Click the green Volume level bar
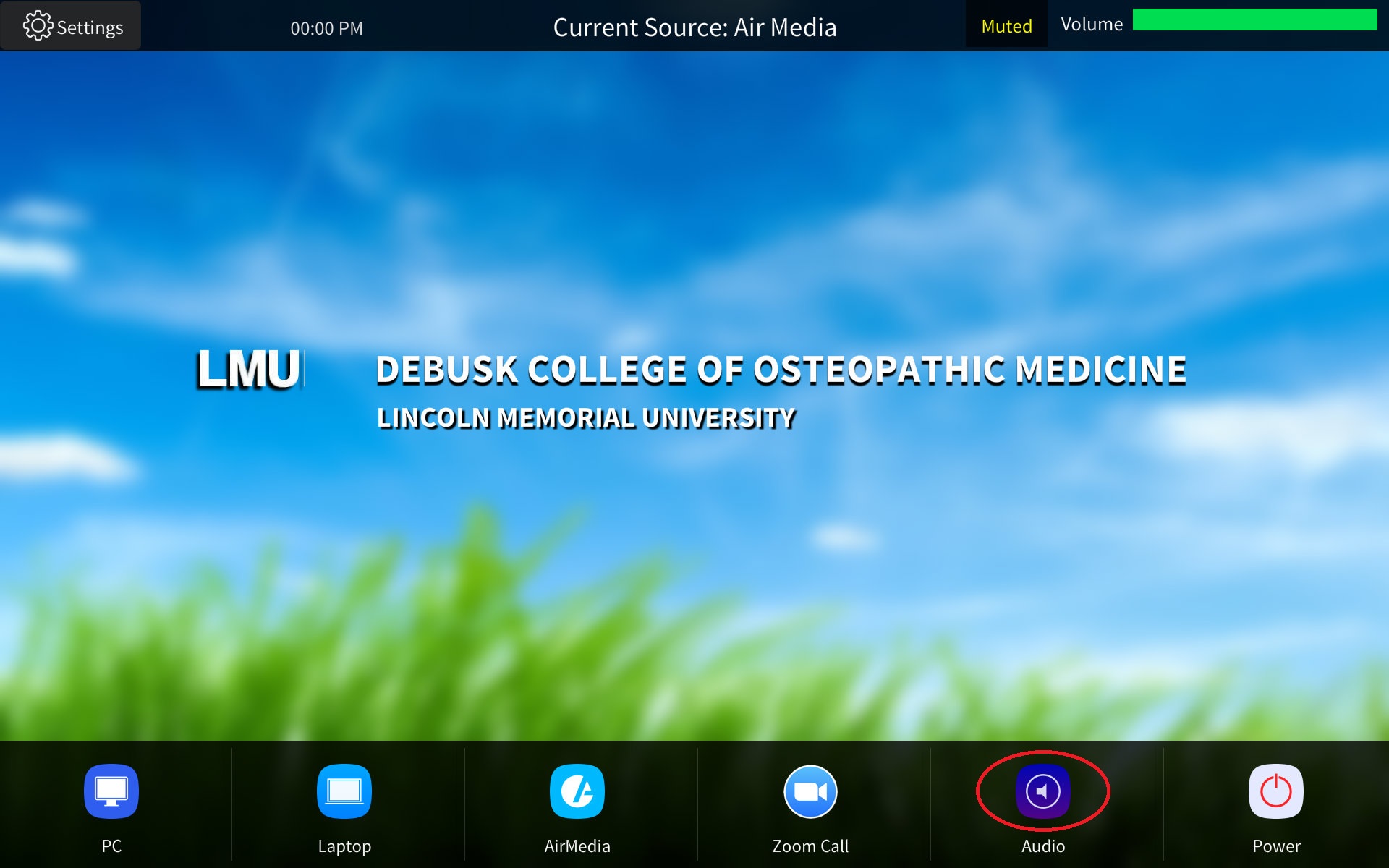Image resolution: width=1389 pixels, height=868 pixels. pos(1254,20)
